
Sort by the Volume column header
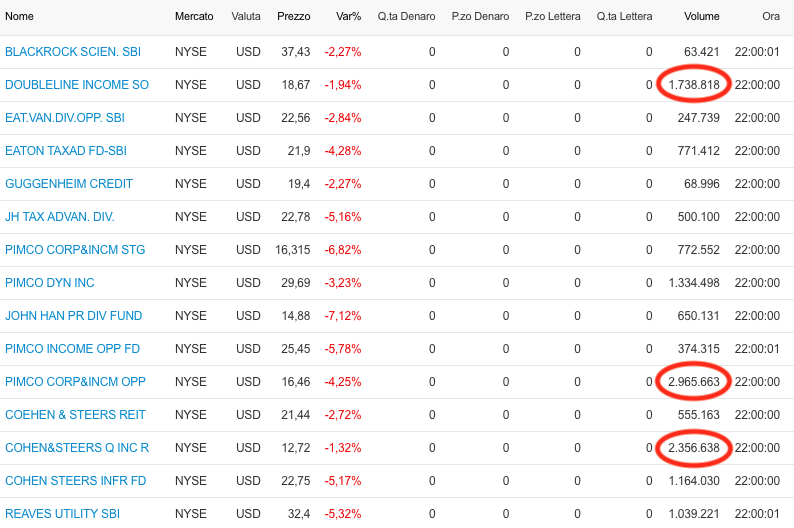(702, 16)
